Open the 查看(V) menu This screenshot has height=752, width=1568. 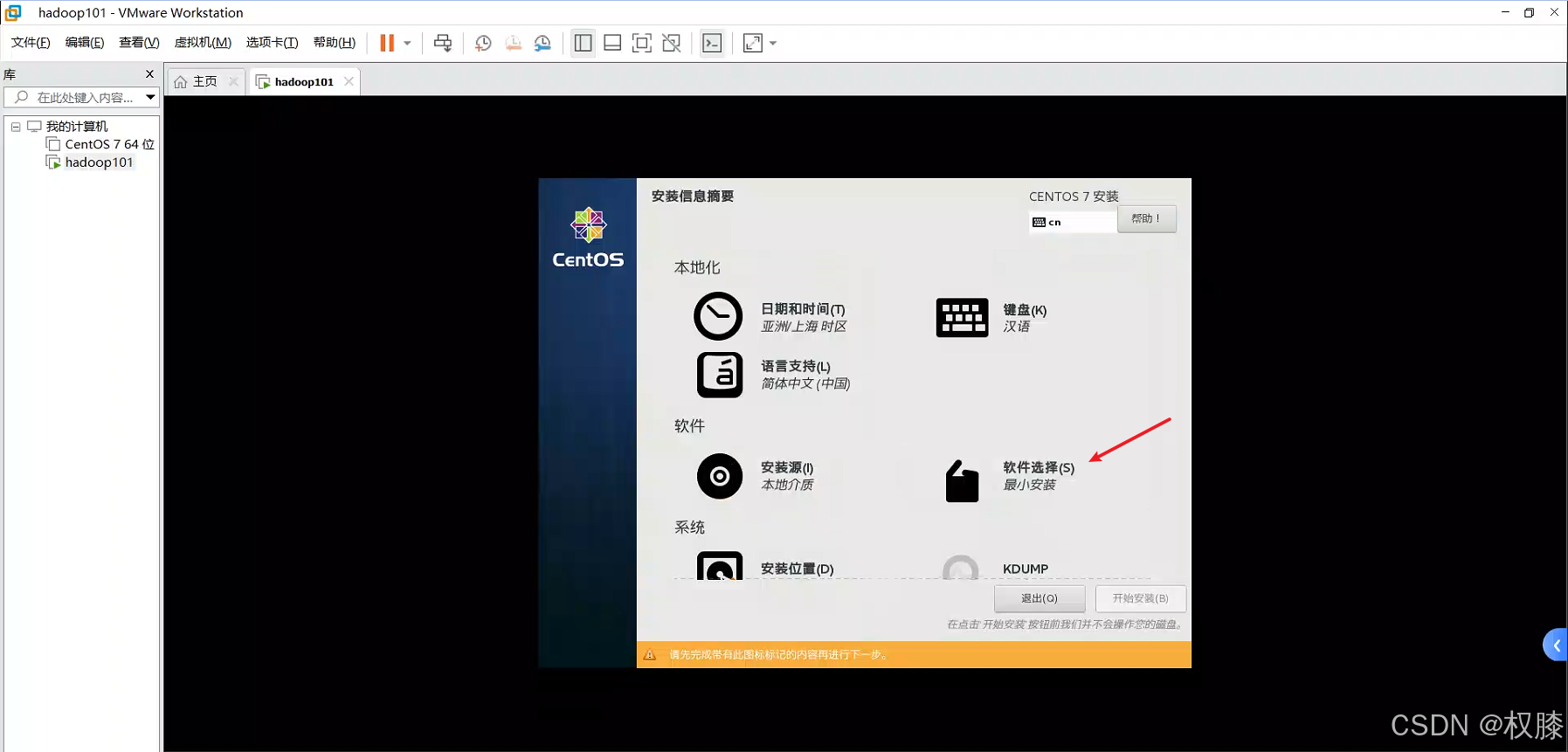tap(139, 43)
